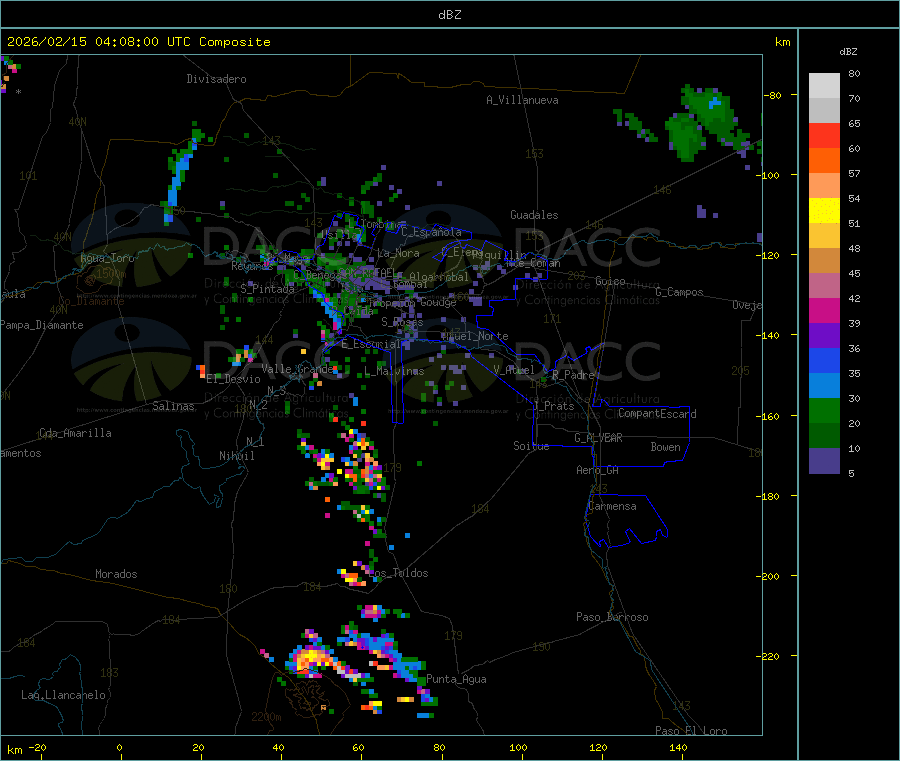Click the 0 km horizontal axis tick

pos(119,747)
